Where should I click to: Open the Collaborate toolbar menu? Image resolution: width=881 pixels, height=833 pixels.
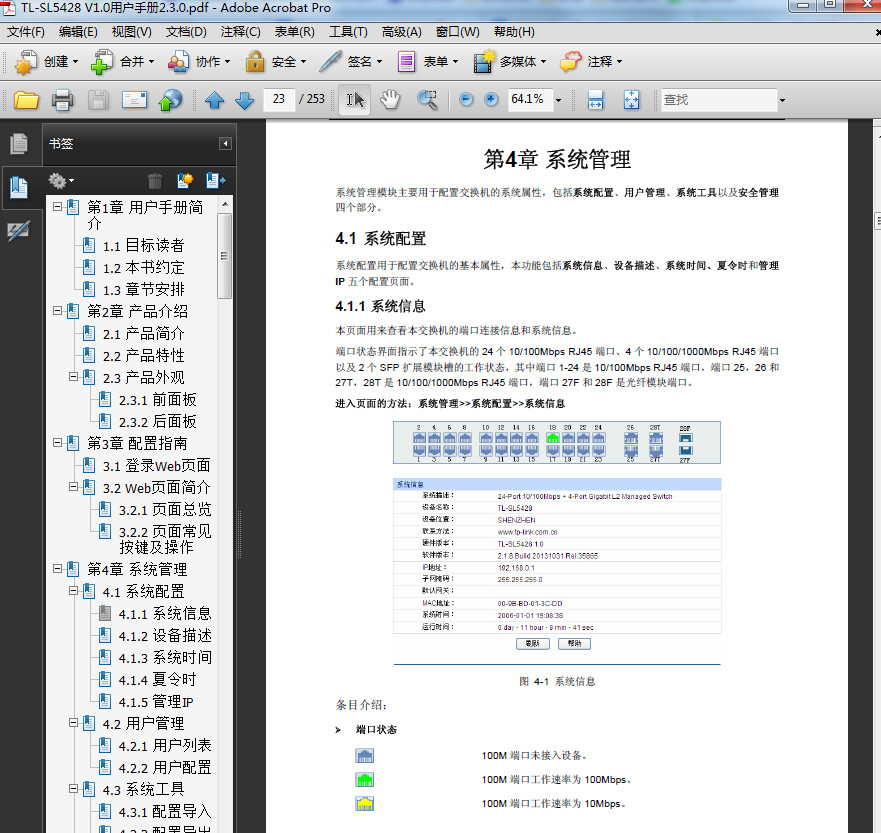[x=199, y=62]
